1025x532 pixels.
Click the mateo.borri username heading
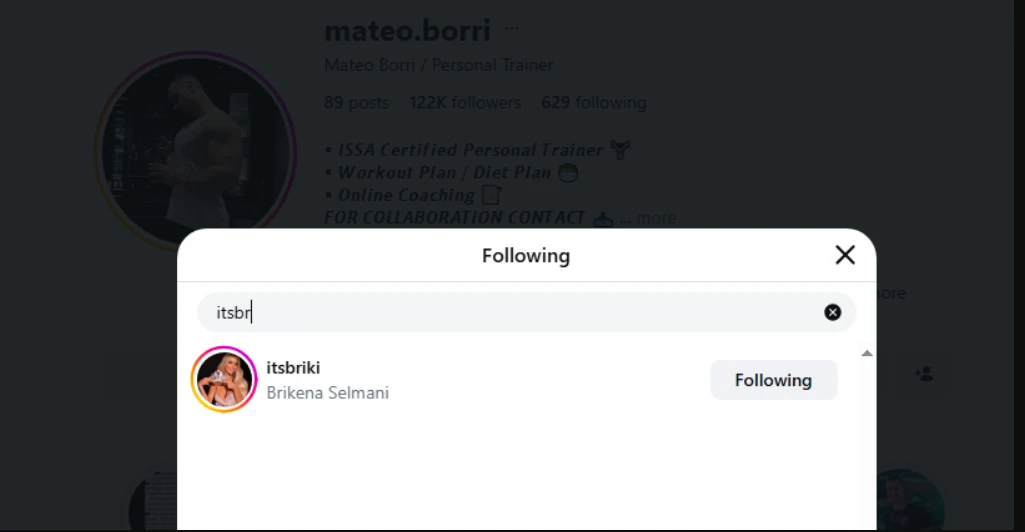[x=407, y=30]
